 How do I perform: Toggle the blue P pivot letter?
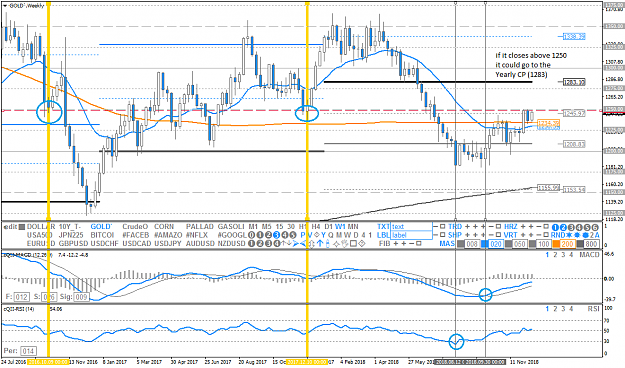click(x=303, y=235)
